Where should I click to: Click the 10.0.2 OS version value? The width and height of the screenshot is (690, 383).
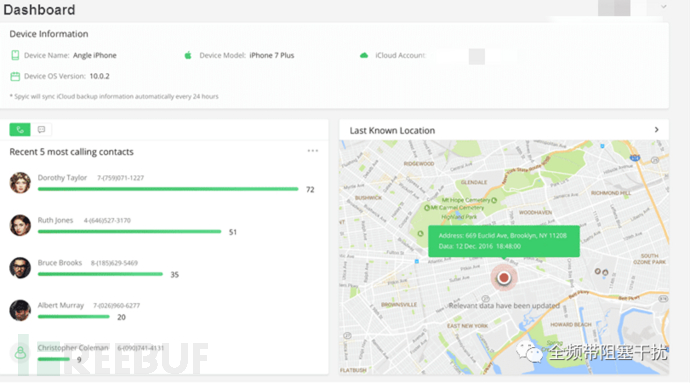[99, 76]
